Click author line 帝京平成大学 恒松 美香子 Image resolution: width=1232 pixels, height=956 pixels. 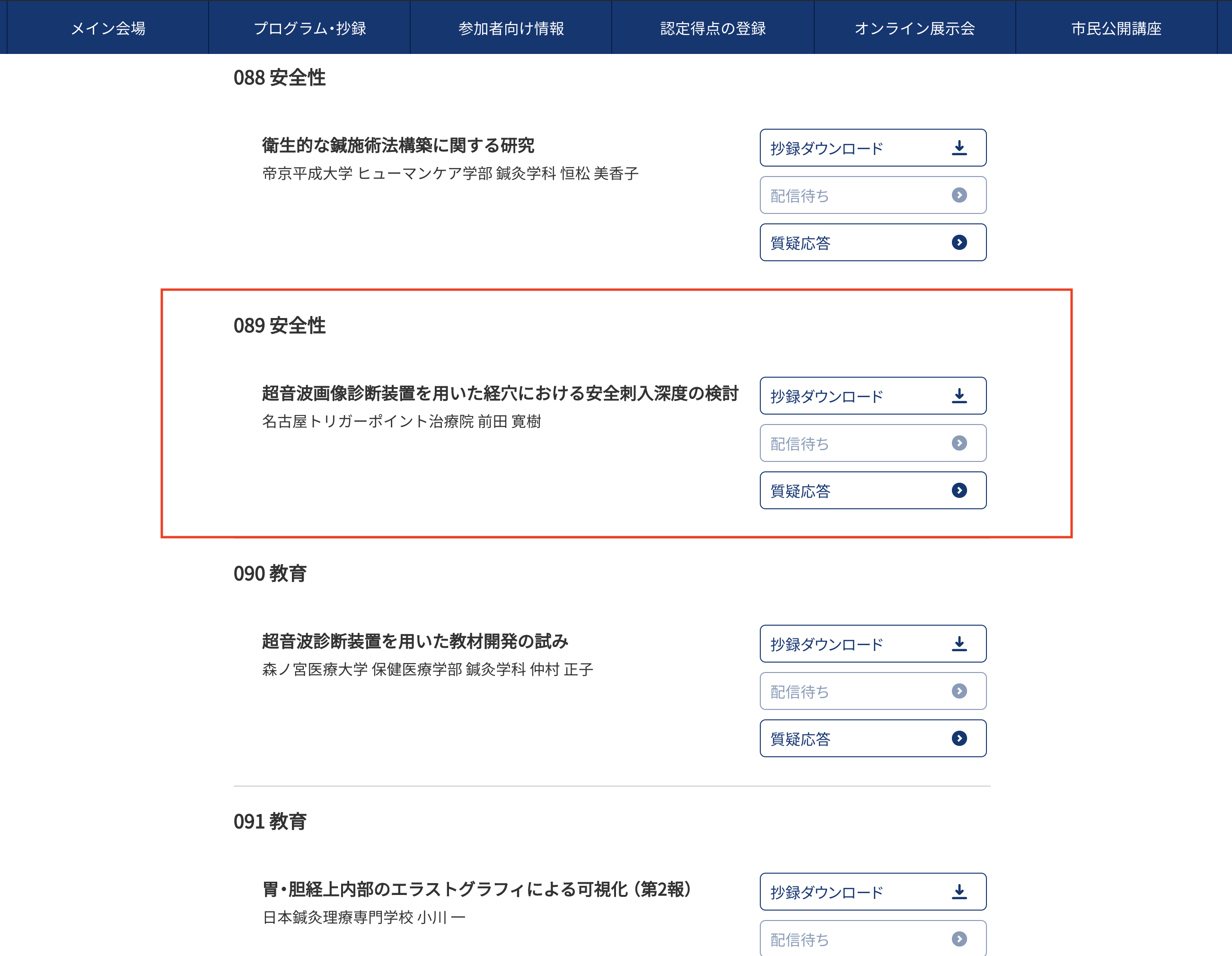[450, 174]
